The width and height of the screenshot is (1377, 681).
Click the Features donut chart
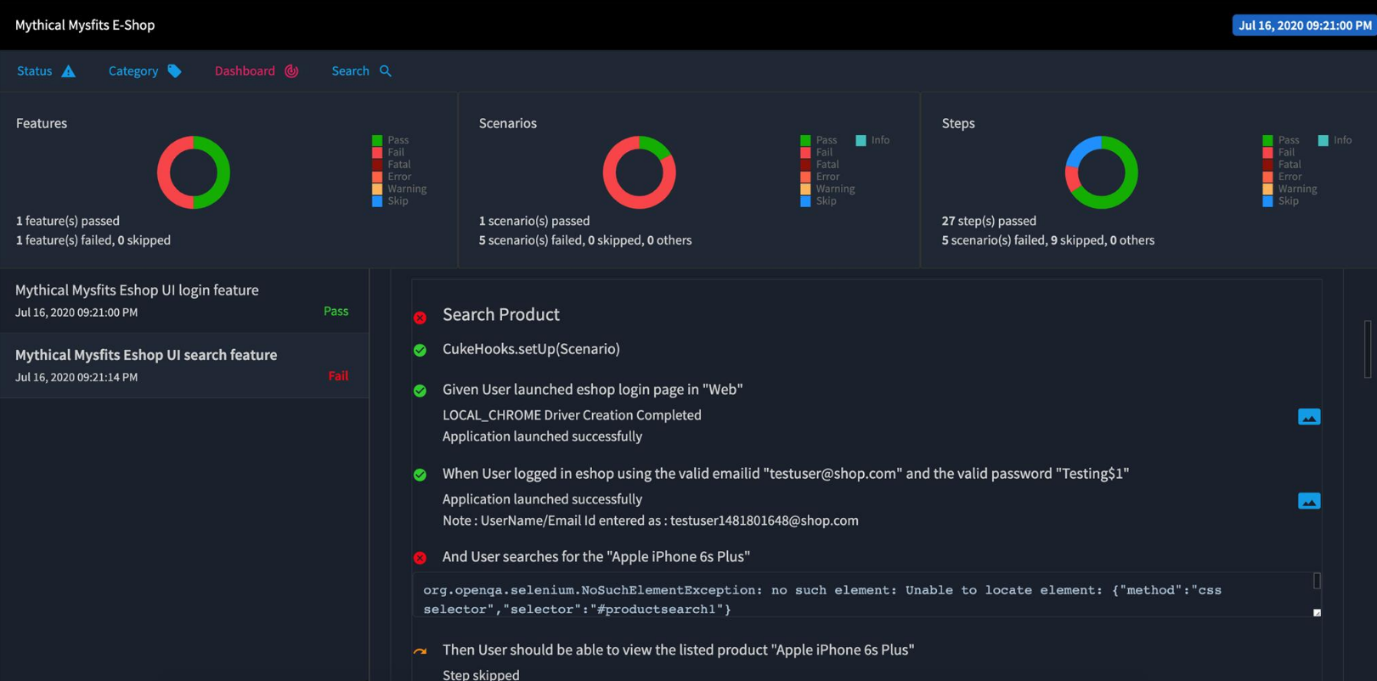[x=193, y=173]
